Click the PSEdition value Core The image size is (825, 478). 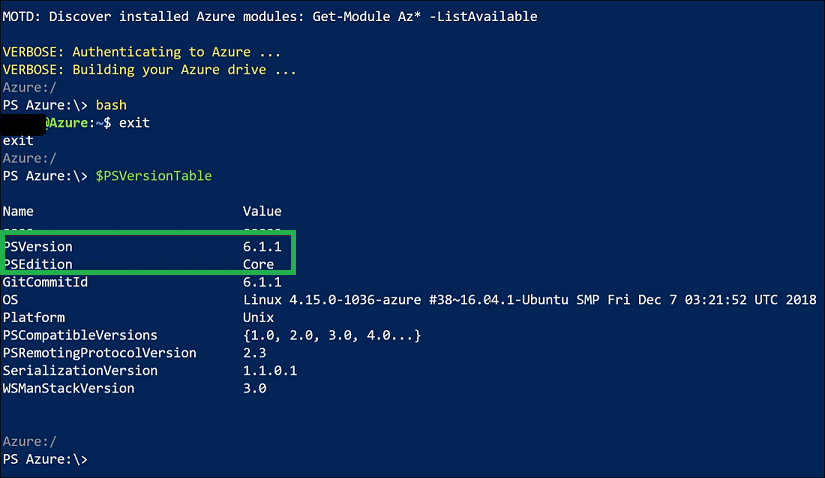(x=258, y=264)
